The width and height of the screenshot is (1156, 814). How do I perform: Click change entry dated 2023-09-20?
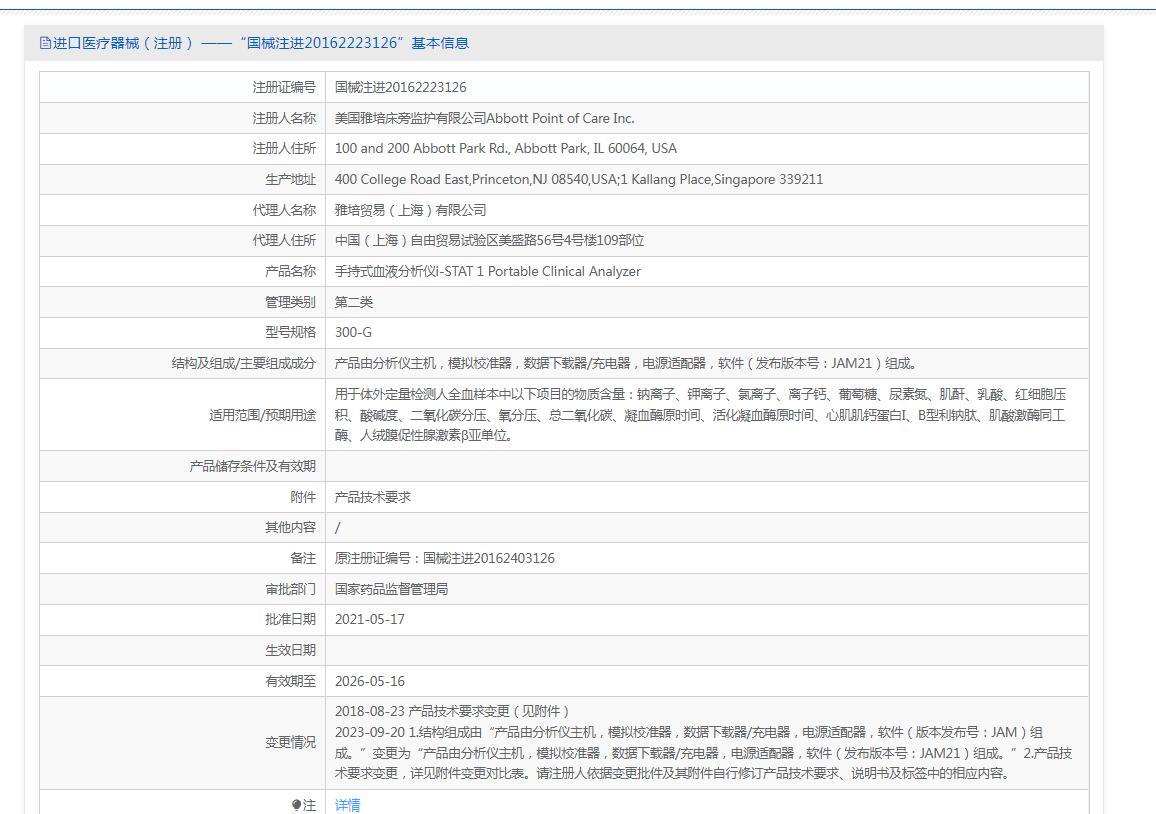coord(703,753)
